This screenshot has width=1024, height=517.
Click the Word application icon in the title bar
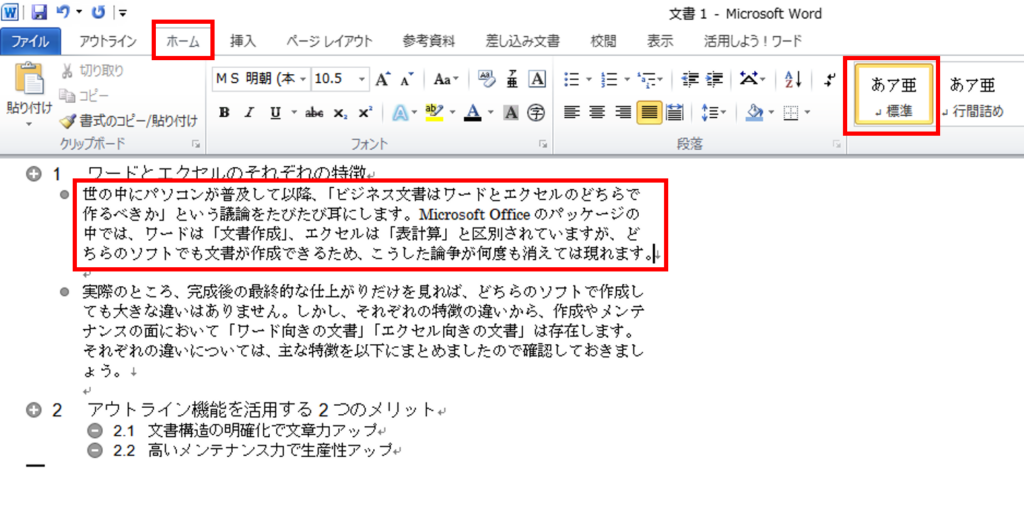[x=12, y=12]
